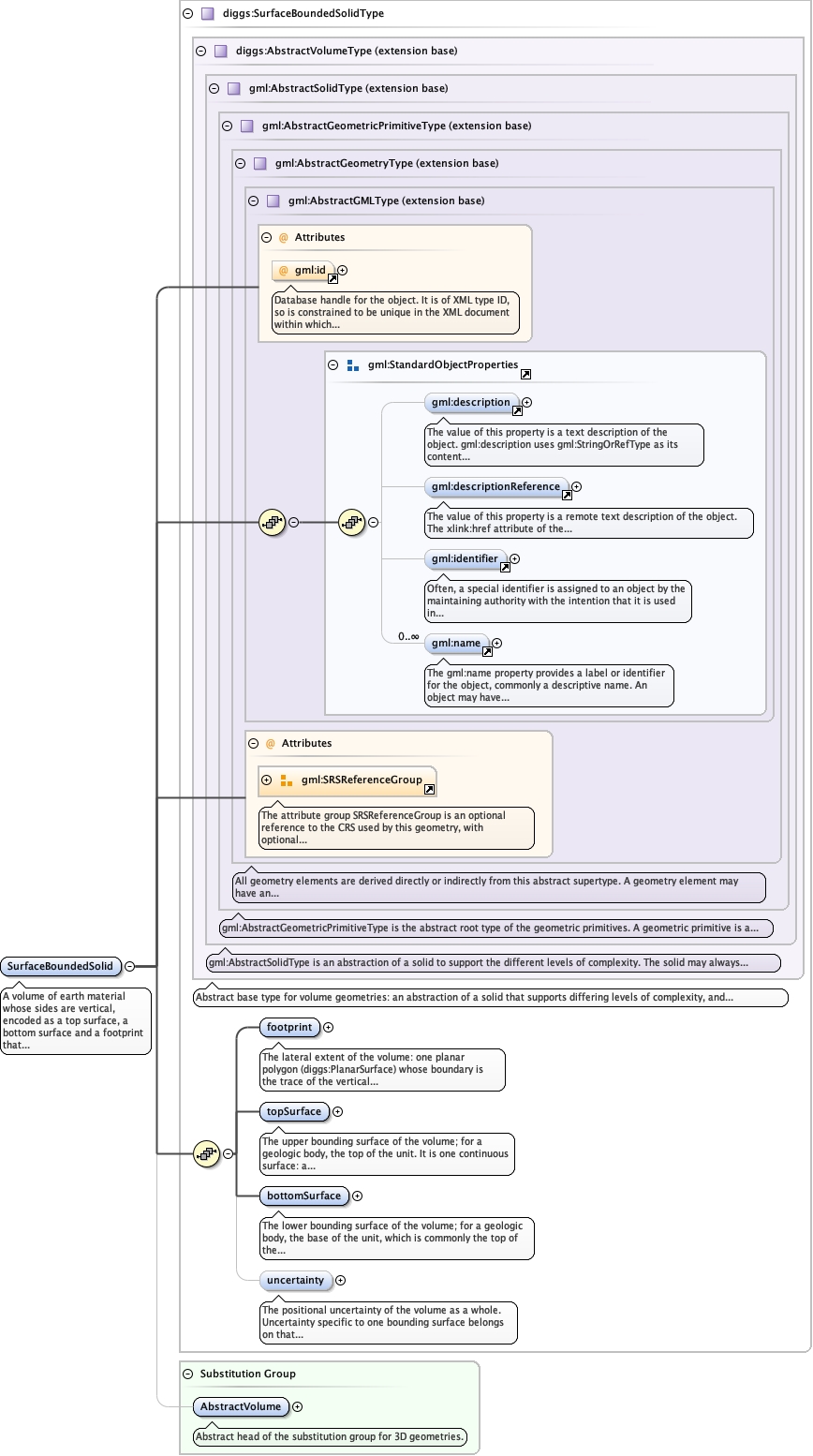Follow the reference arrow beside gml:StandardObjectProperties
813x1456 pixels.
pos(526,374)
